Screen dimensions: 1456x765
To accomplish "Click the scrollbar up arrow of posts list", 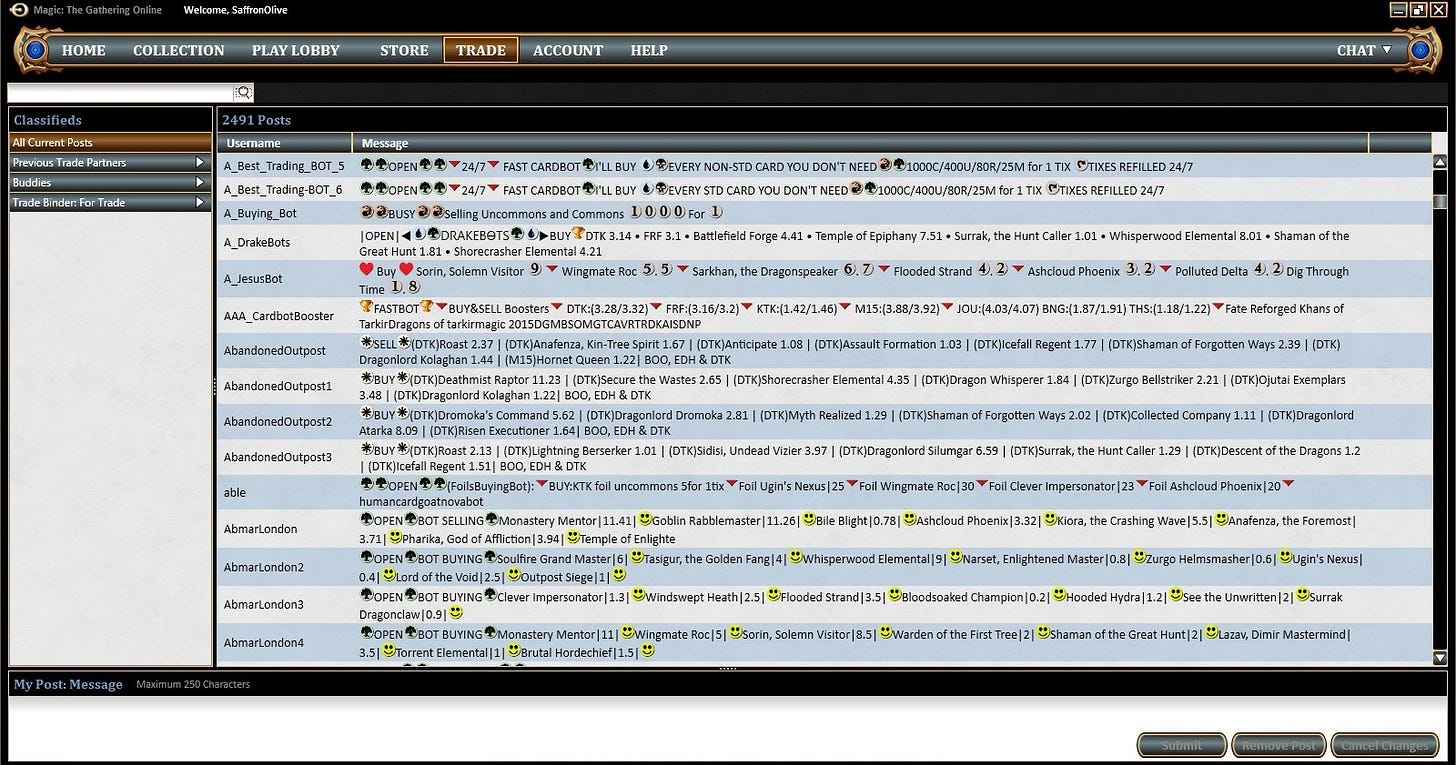I will point(1440,161).
